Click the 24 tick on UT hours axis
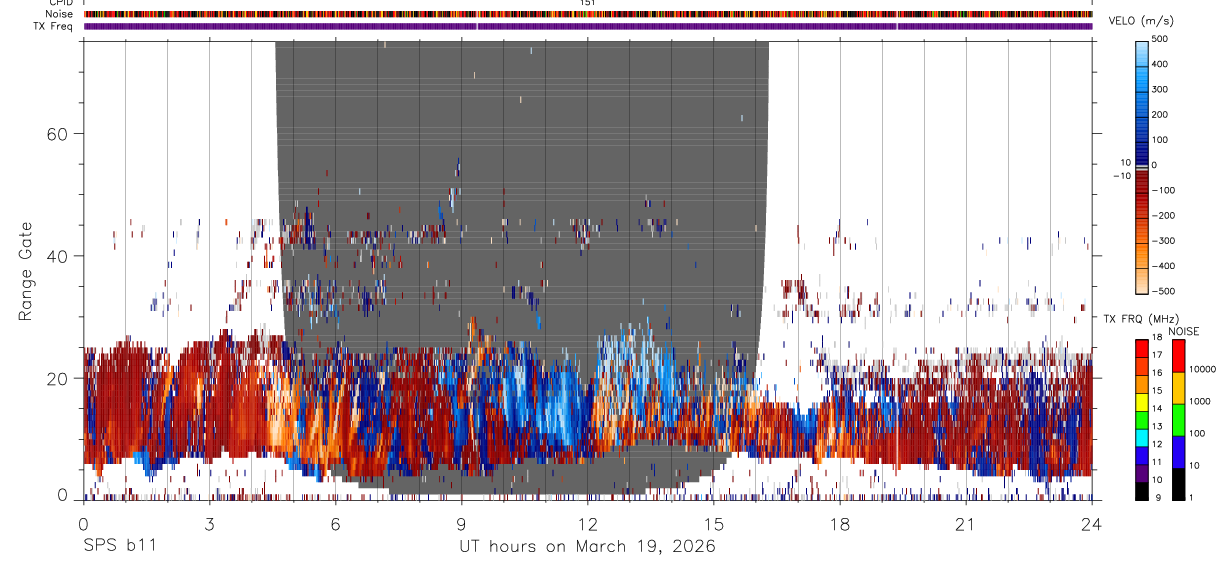 tap(1091, 524)
